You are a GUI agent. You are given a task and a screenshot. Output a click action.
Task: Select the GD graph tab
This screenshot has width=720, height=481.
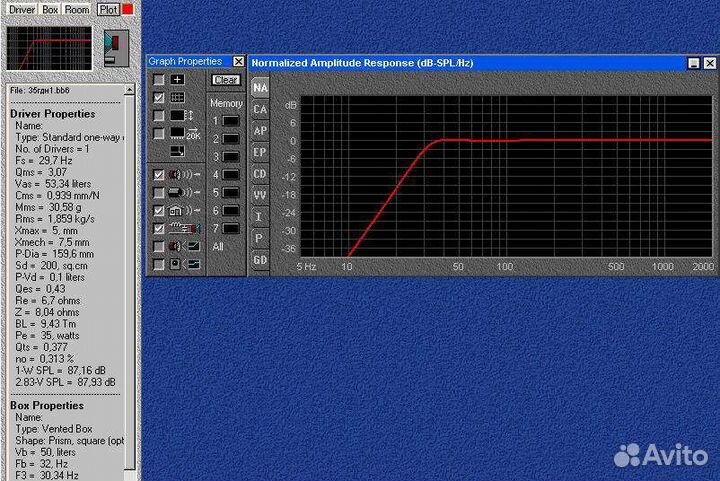(260, 260)
